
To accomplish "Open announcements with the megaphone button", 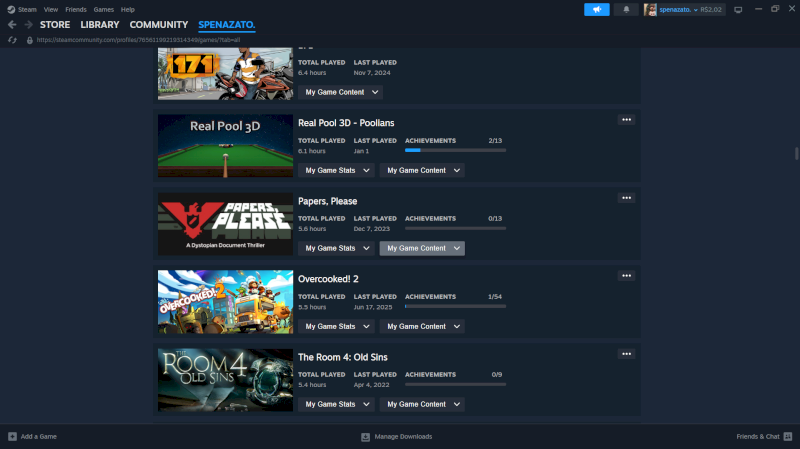I will tap(596, 9).
